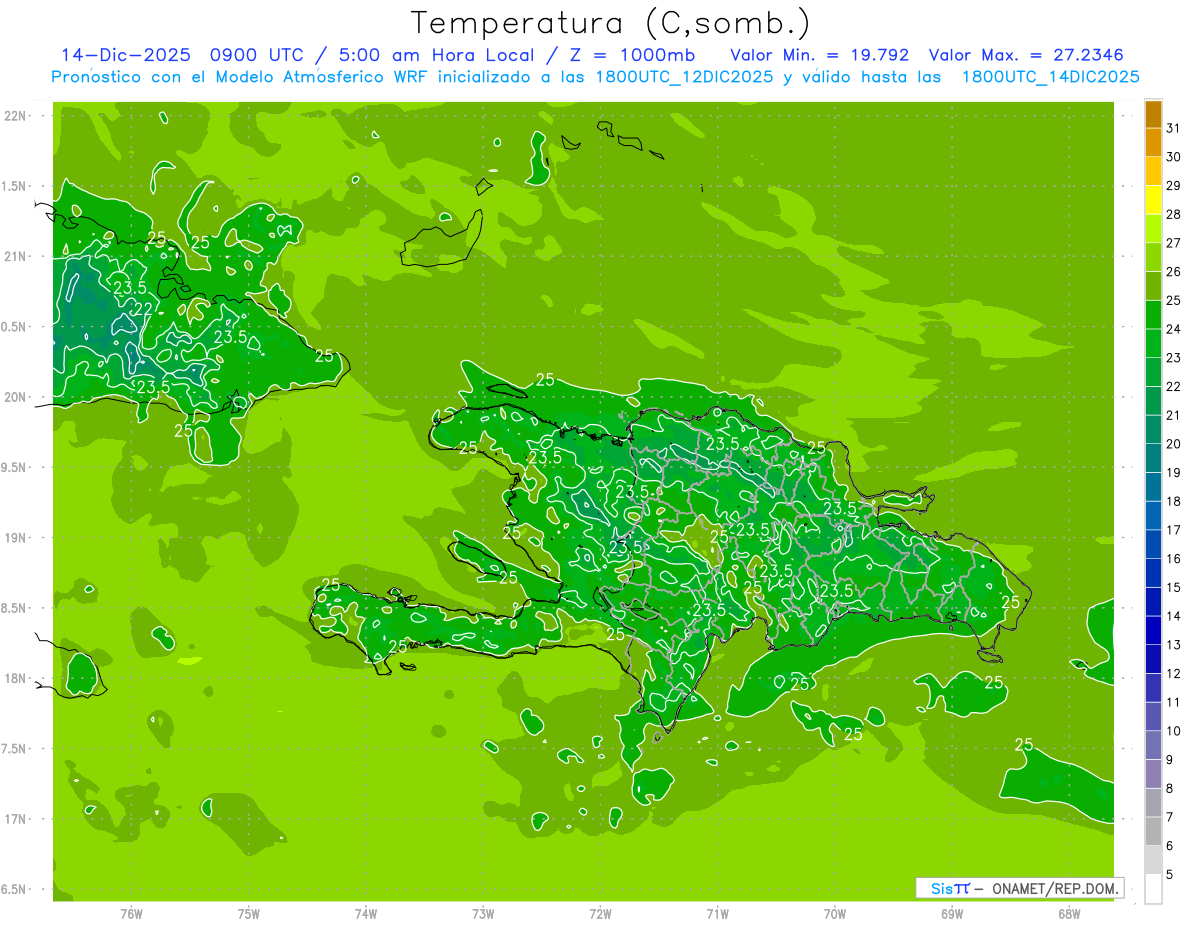The height and width of the screenshot is (927, 1200).
Task: Select the dark orange colorbar segment above 31
Action: pyautogui.click(x=1153, y=114)
